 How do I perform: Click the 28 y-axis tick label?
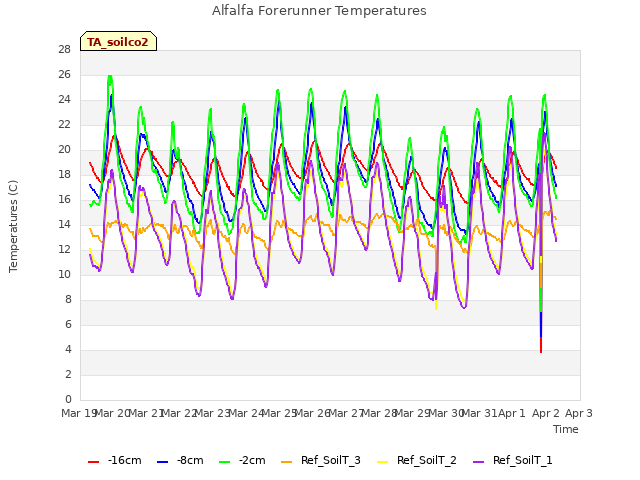(x=64, y=50)
